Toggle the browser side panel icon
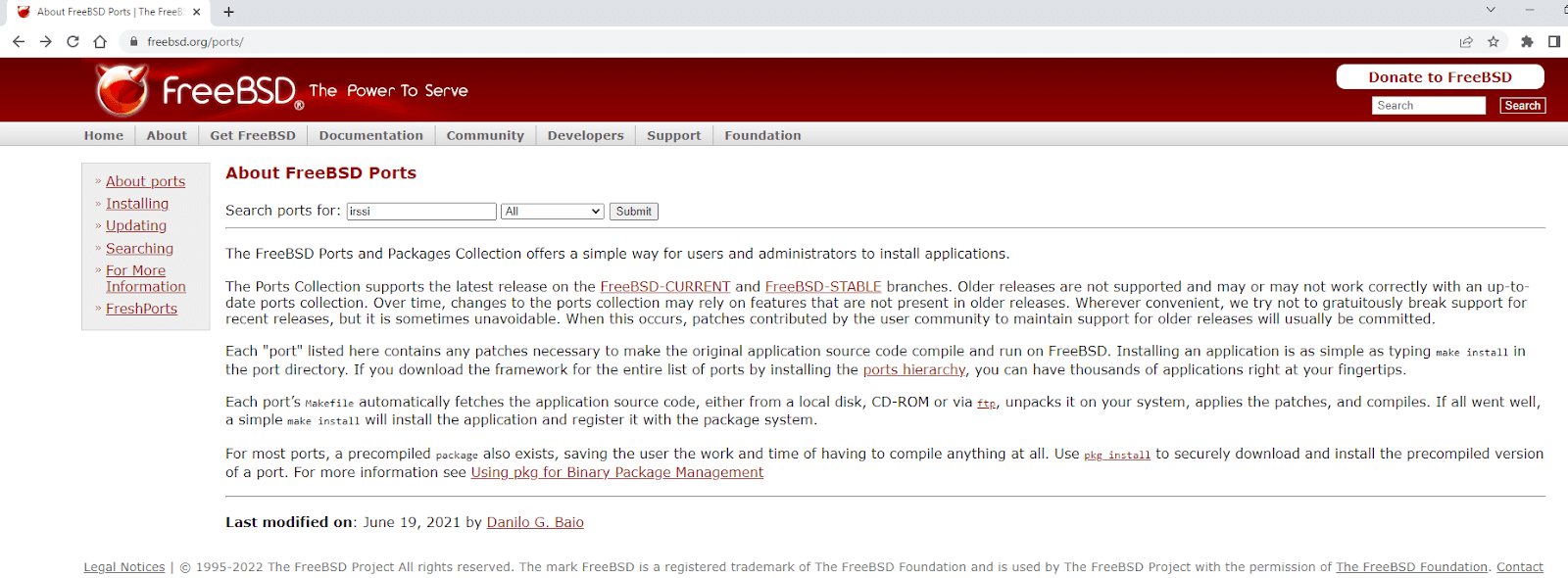Image resolution: width=1568 pixels, height=578 pixels. click(1554, 41)
